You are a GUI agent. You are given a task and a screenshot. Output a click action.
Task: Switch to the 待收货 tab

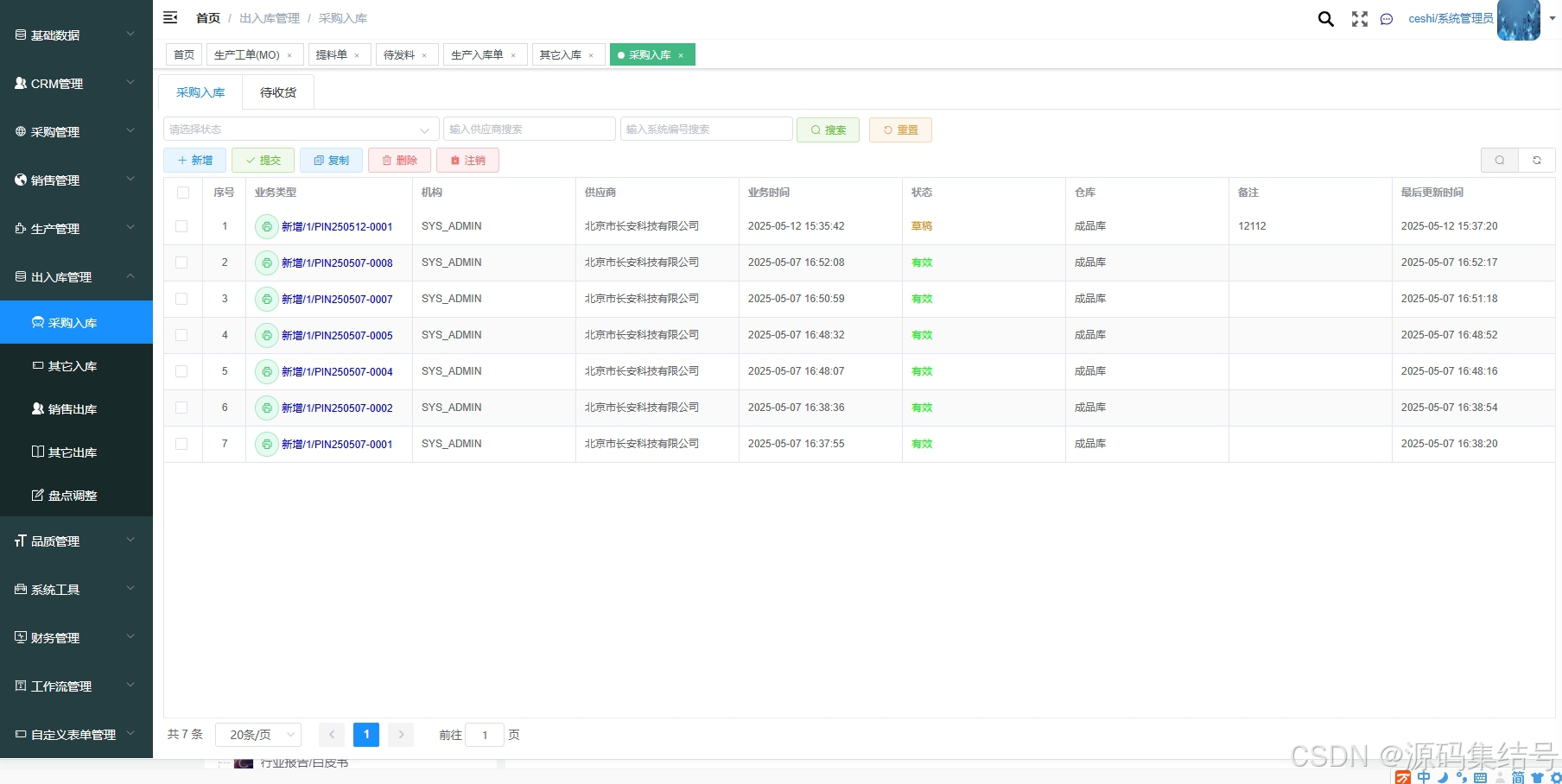278,92
